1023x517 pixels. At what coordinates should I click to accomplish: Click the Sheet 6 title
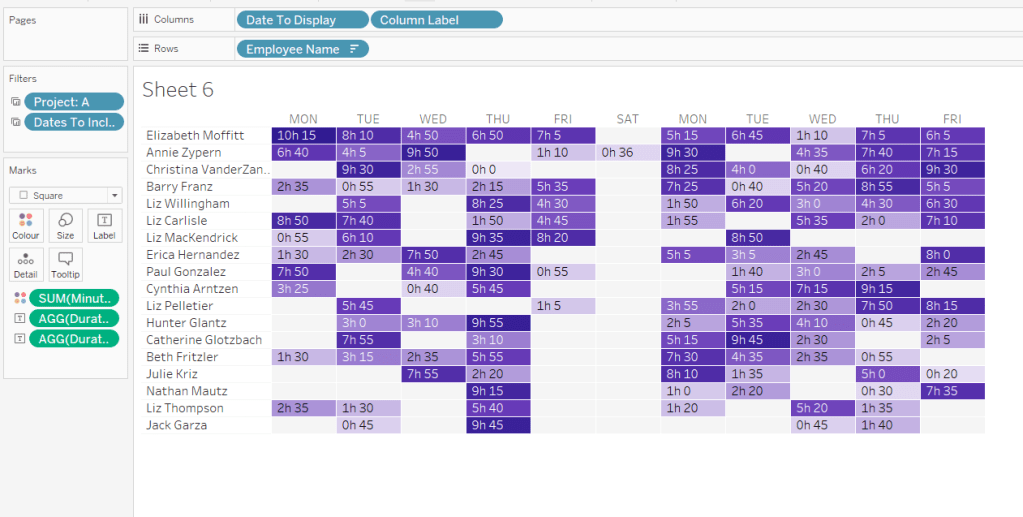pyautogui.click(x=178, y=90)
